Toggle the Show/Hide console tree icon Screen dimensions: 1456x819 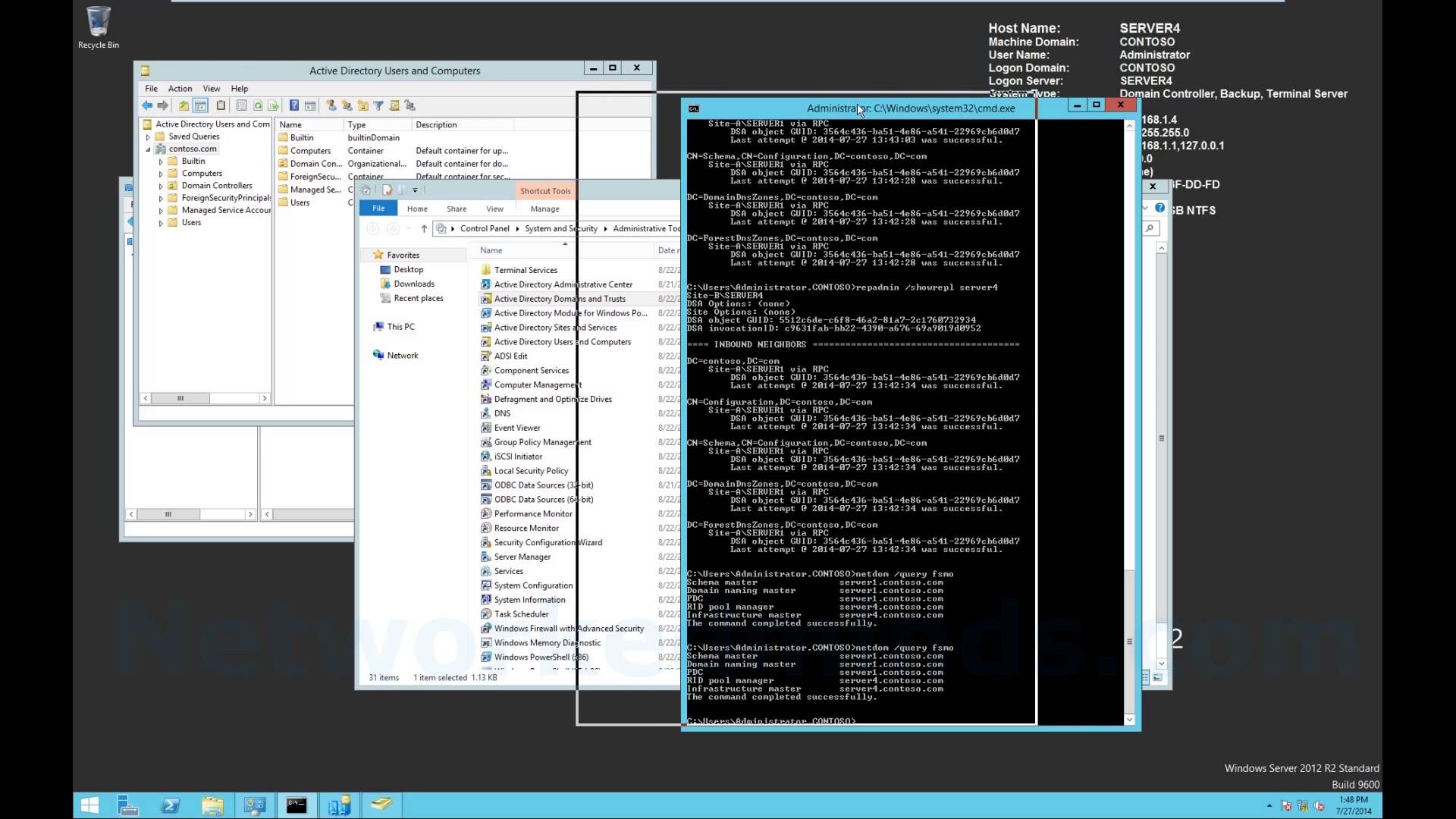click(x=200, y=105)
